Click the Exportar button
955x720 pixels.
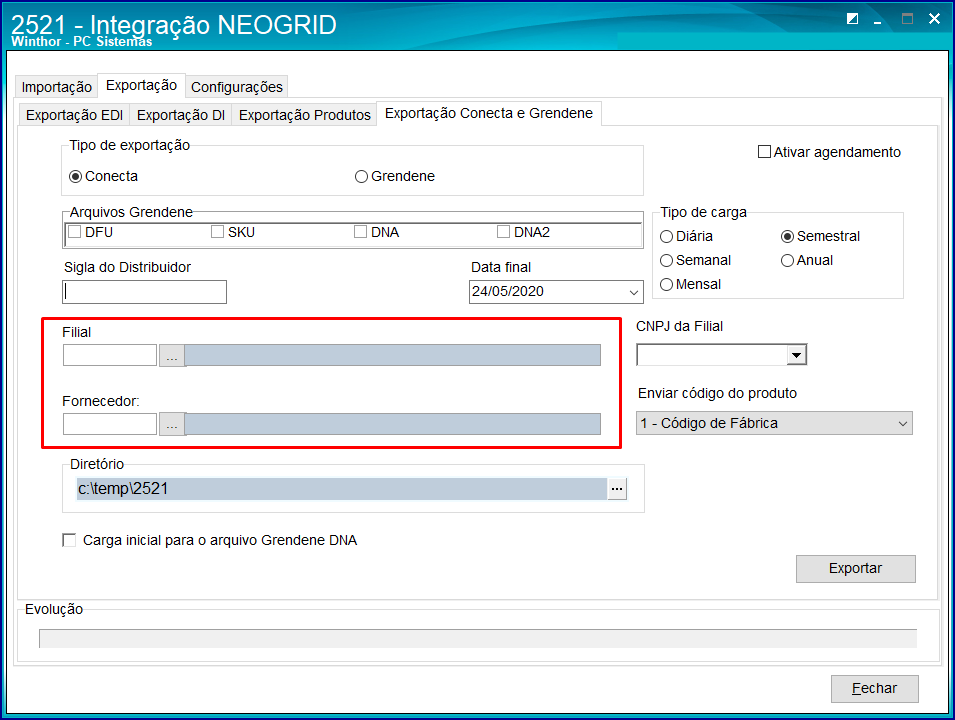coord(855,568)
